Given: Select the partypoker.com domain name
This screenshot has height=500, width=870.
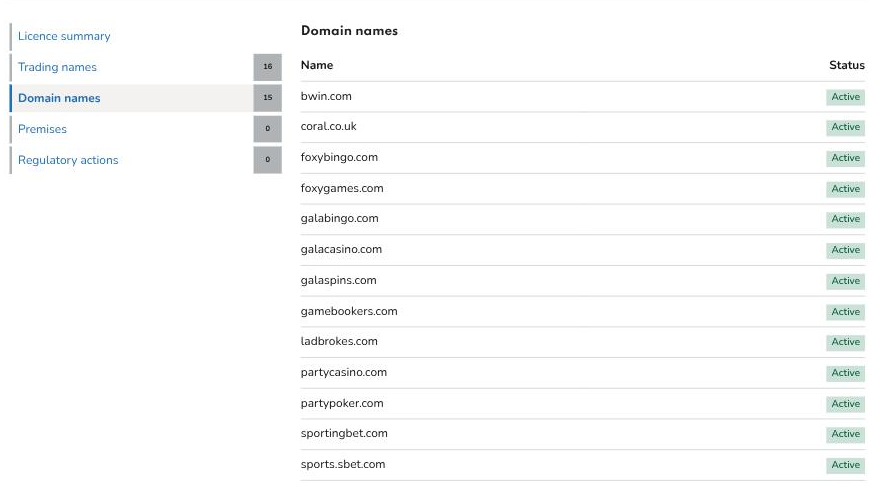Looking at the screenshot, I should [x=342, y=403].
